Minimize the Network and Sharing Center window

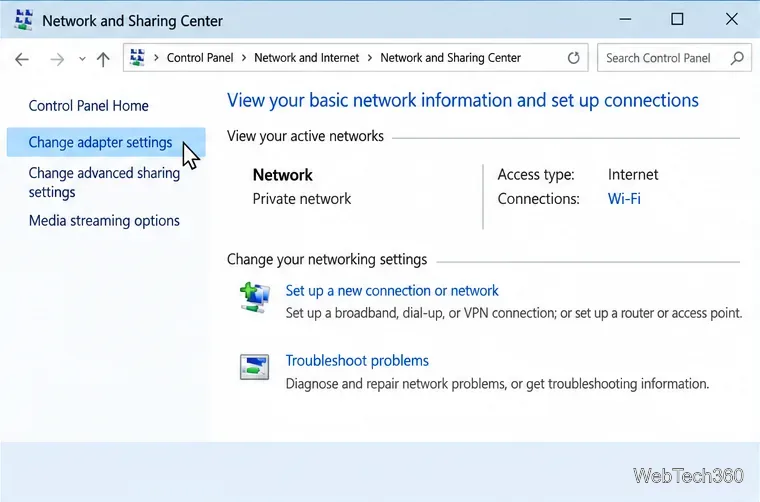(625, 19)
